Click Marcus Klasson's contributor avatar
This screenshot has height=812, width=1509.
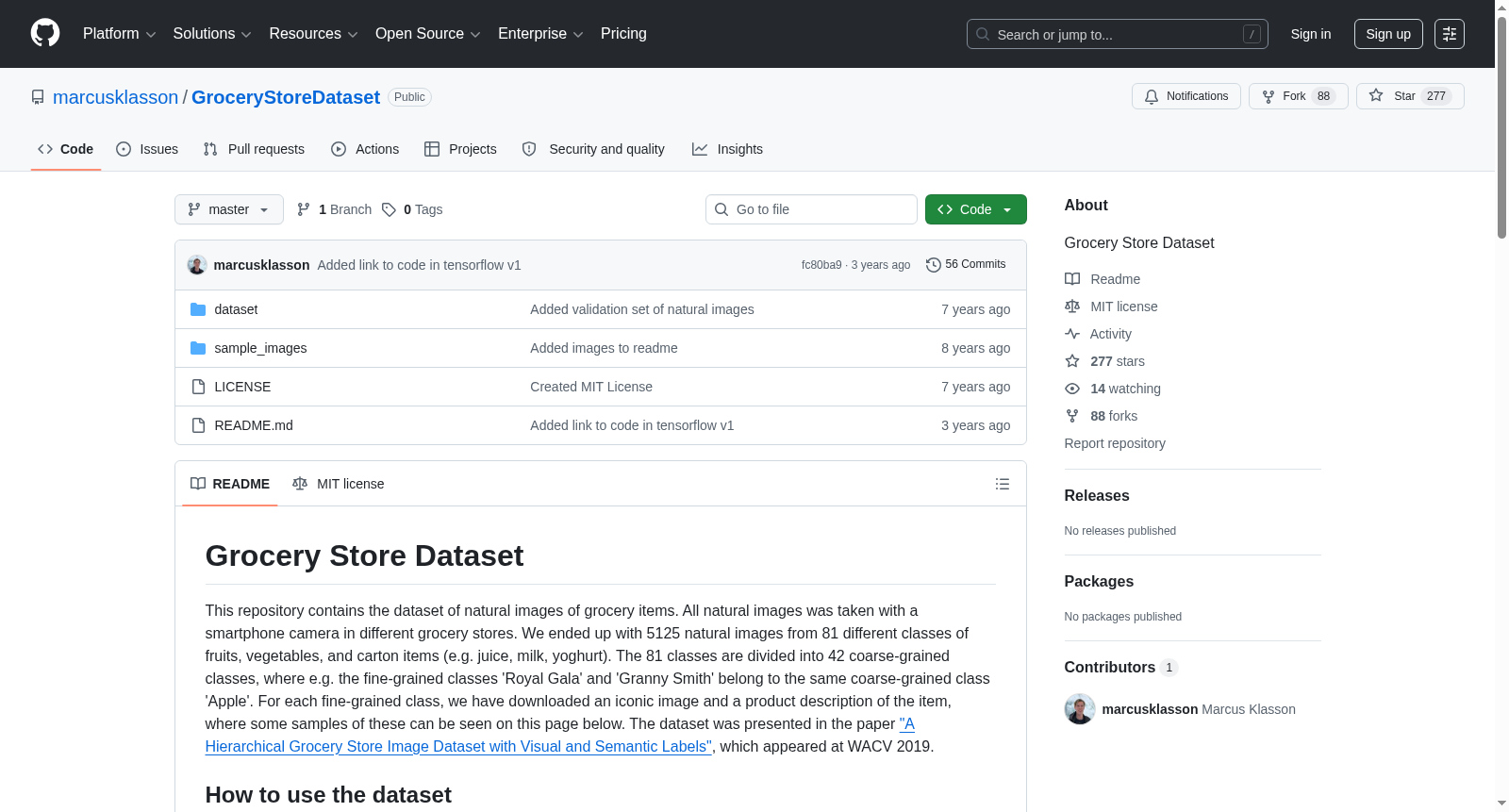[x=1080, y=709]
